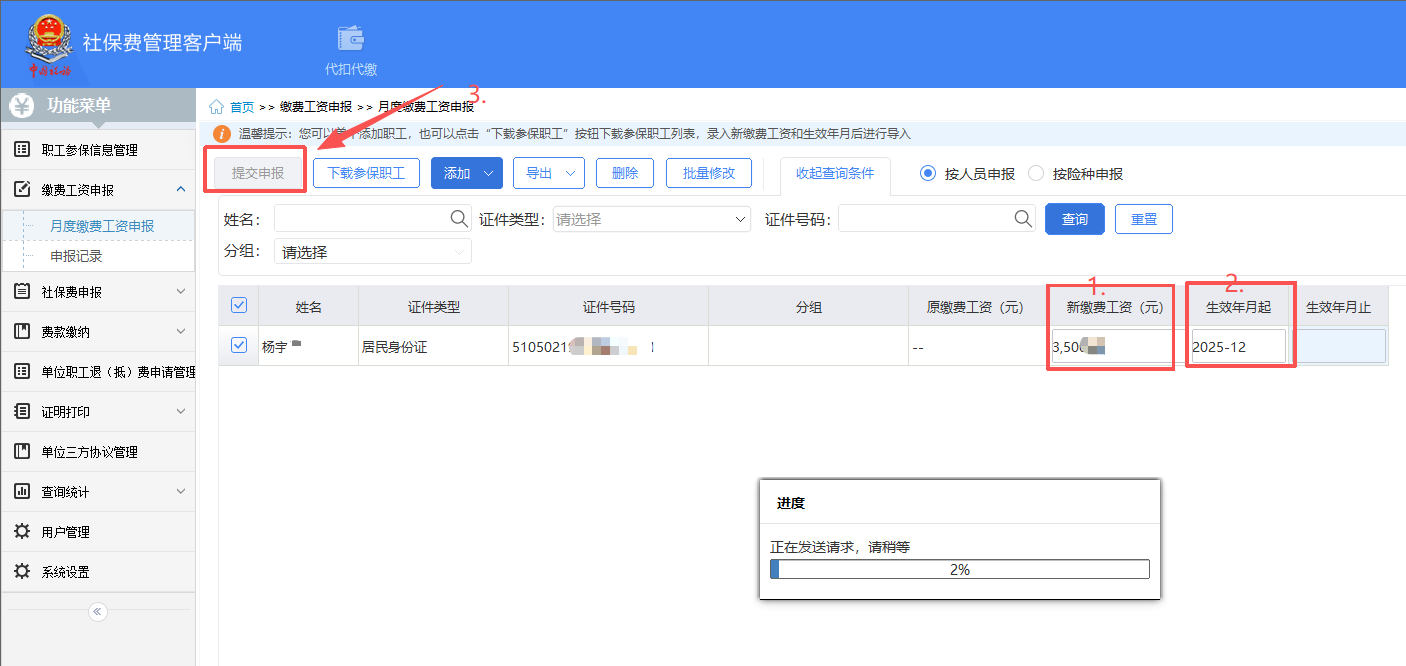Uncheck the row checkbox for 杨宇
Viewport: 1406px width, 666px height.
(x=239, y=345)
